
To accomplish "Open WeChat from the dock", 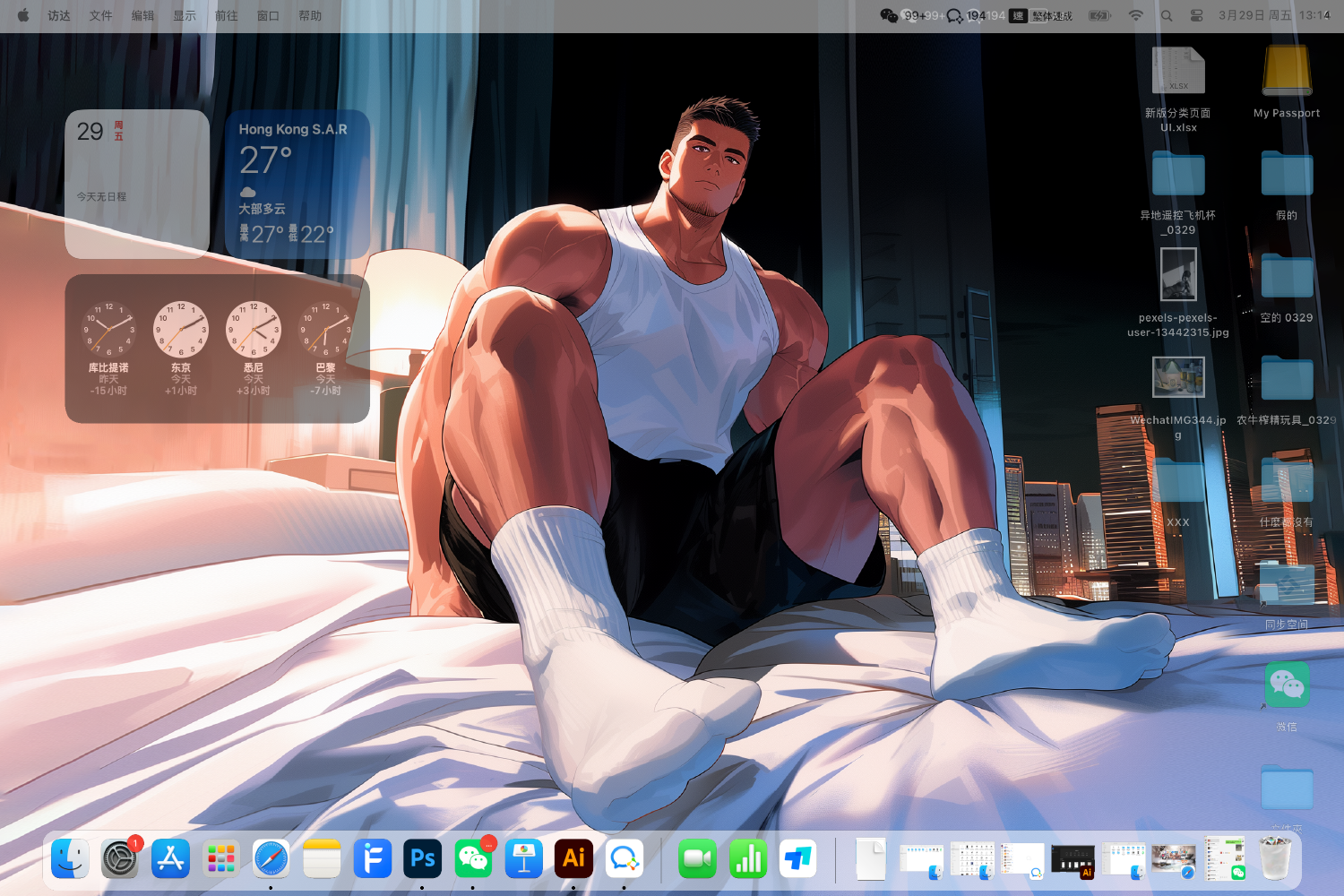I will 473,859.
